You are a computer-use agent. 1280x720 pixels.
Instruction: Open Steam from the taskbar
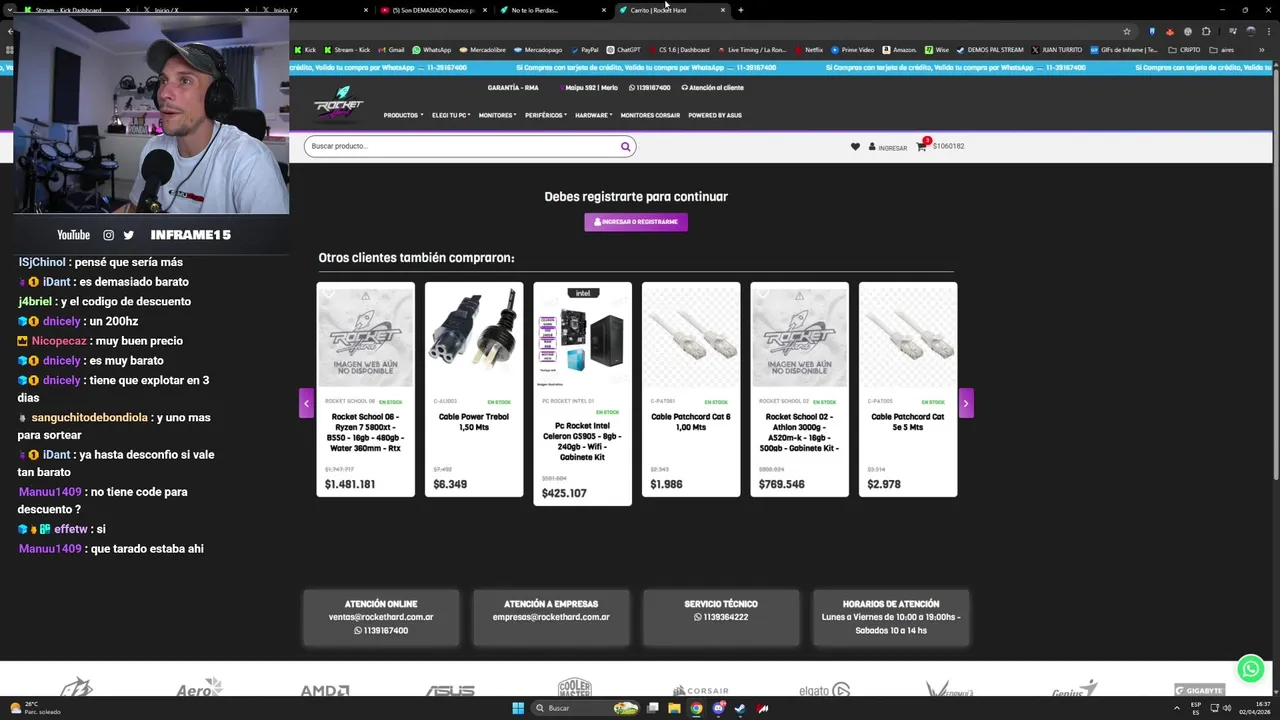coord(740,708)
